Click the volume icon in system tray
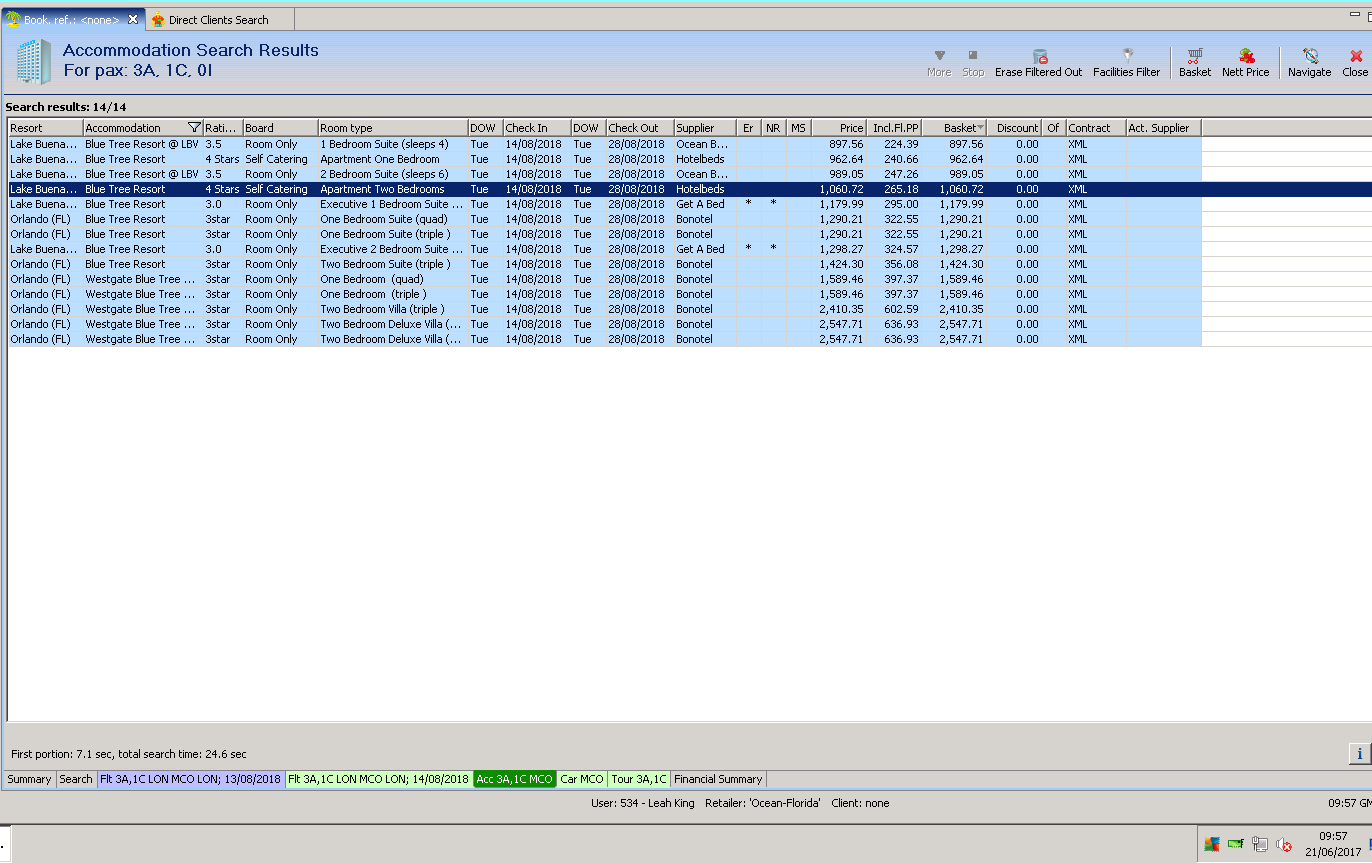This screenshot has height=864, width=1372. pyautogui.click(x=1285, y=845)
